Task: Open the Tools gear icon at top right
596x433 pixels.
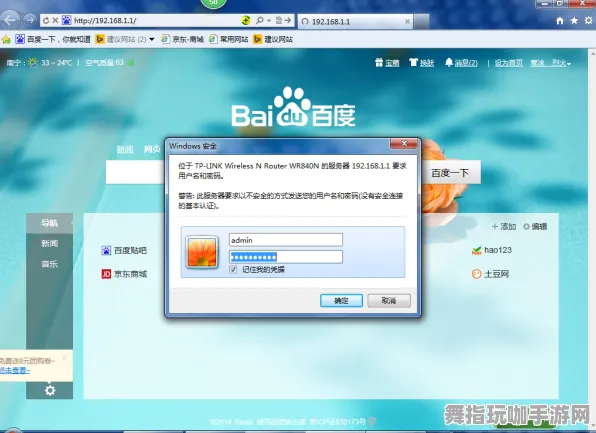Action: pyautogui.click(x=588, y=21)
